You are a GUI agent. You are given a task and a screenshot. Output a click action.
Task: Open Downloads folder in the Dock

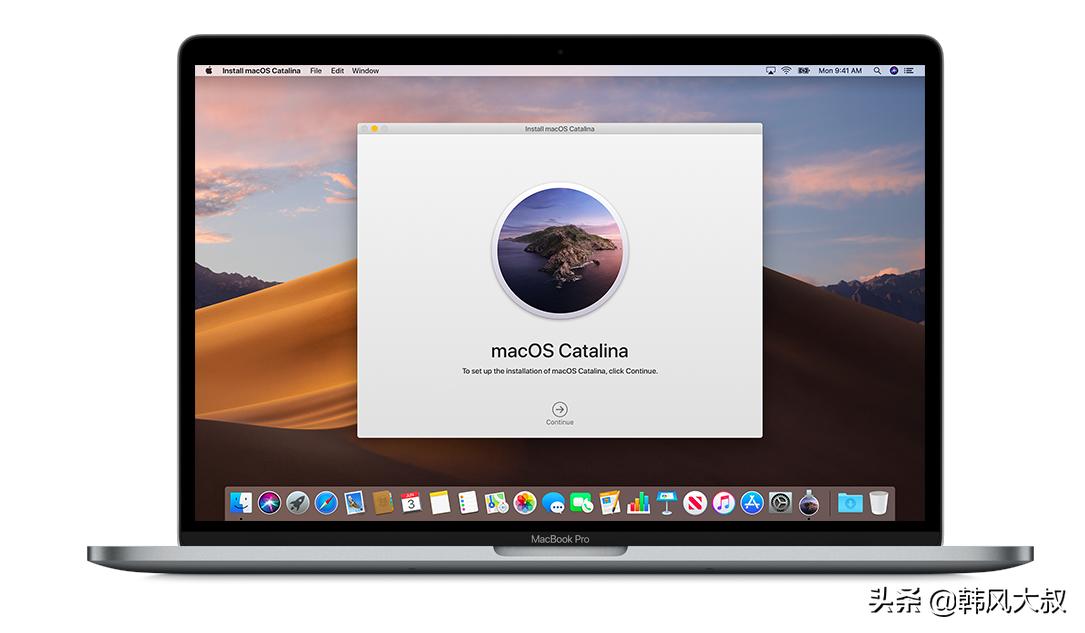click(850, 503)
